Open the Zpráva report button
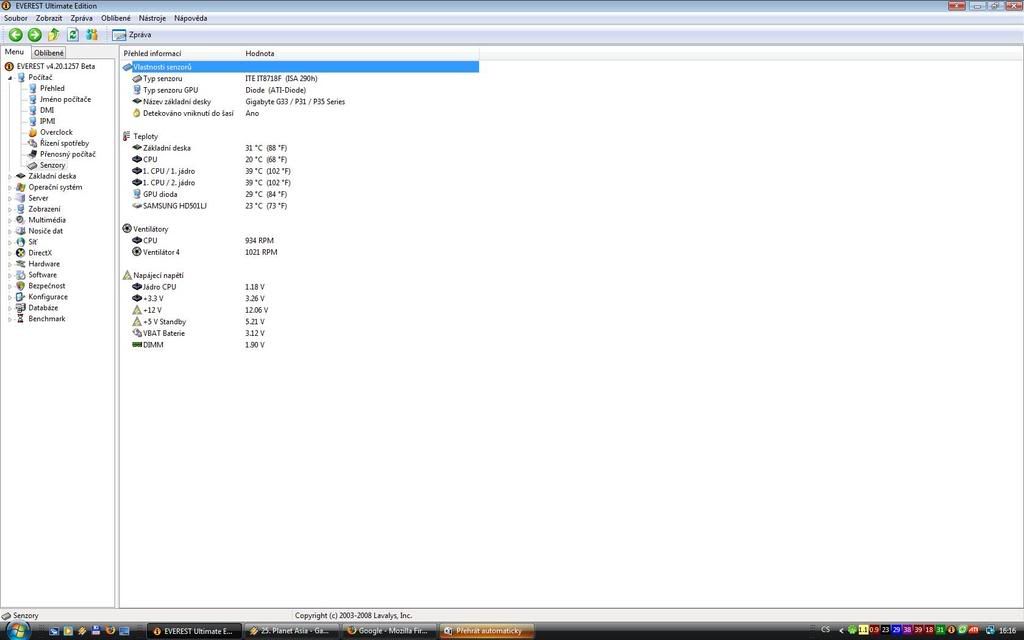The height and width of the screenshot is (640, 1024). pyautogui.click(x=132, y=35)
